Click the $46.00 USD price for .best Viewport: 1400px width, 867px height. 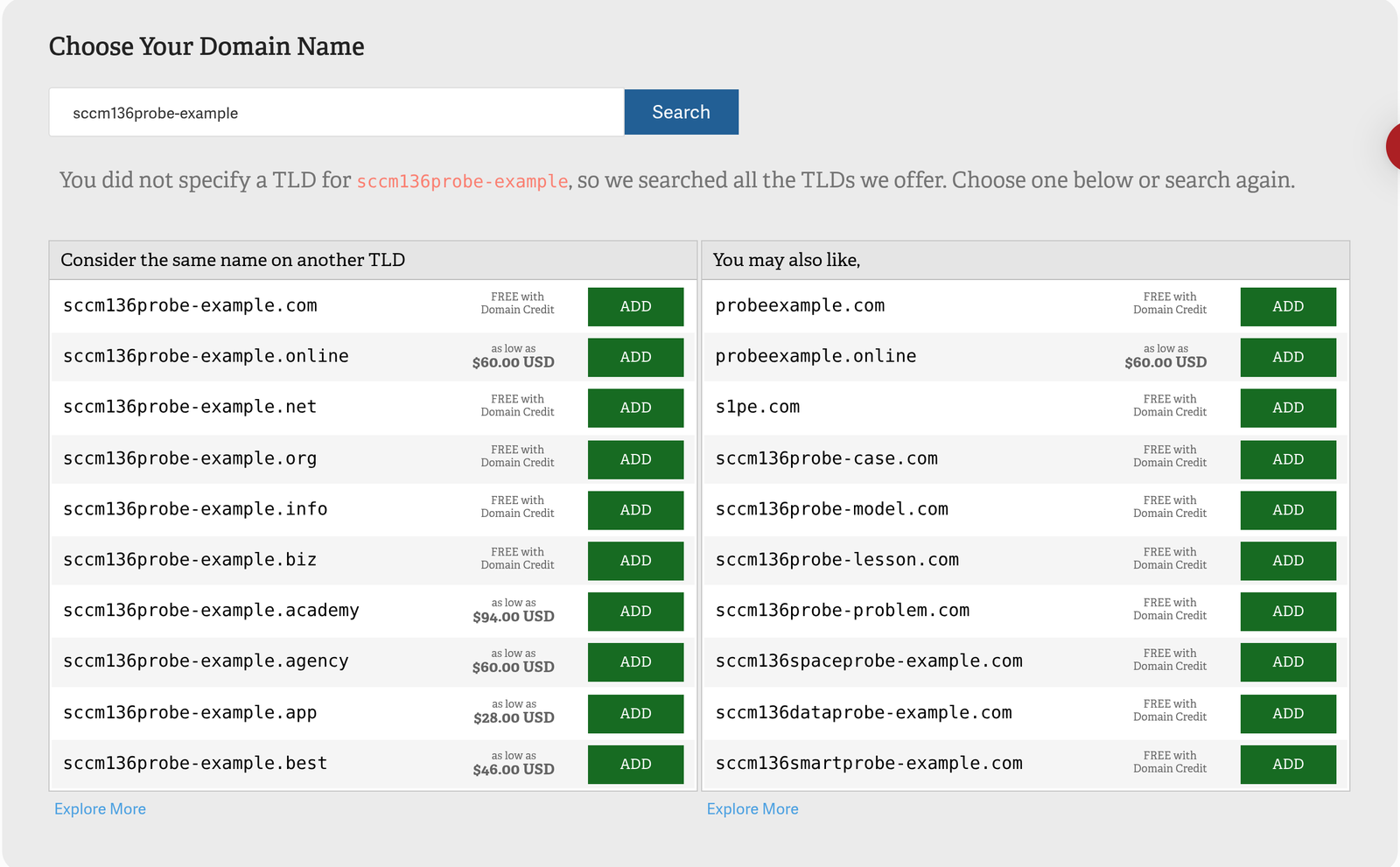pos(514,770)
